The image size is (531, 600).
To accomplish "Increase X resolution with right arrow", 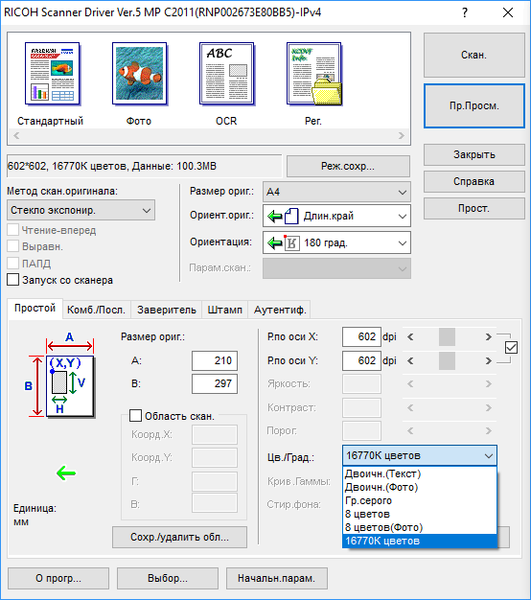I will [489, 337].
